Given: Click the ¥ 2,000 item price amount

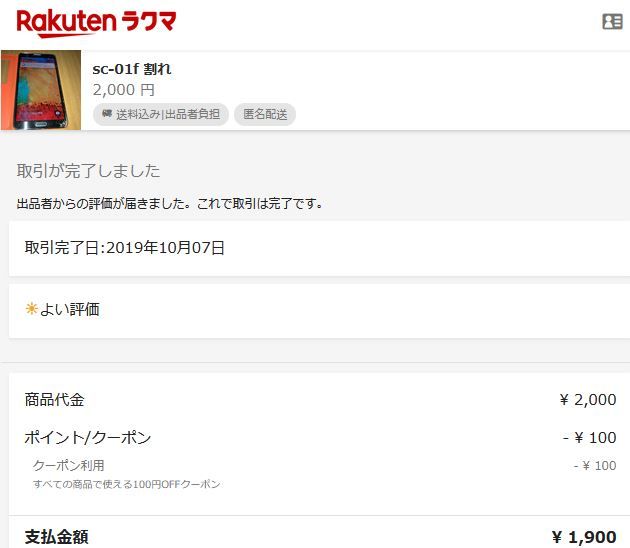Looking at the screenshot, I should tap(588, 400).
